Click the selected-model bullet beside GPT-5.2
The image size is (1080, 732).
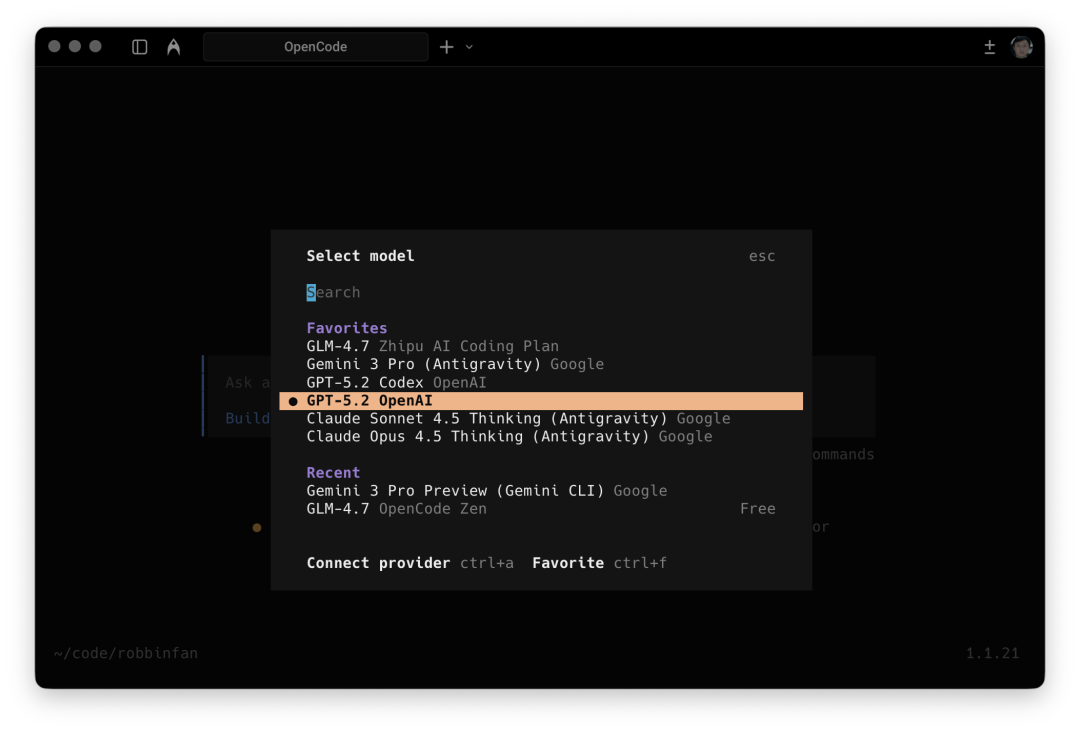coord(293,401)
